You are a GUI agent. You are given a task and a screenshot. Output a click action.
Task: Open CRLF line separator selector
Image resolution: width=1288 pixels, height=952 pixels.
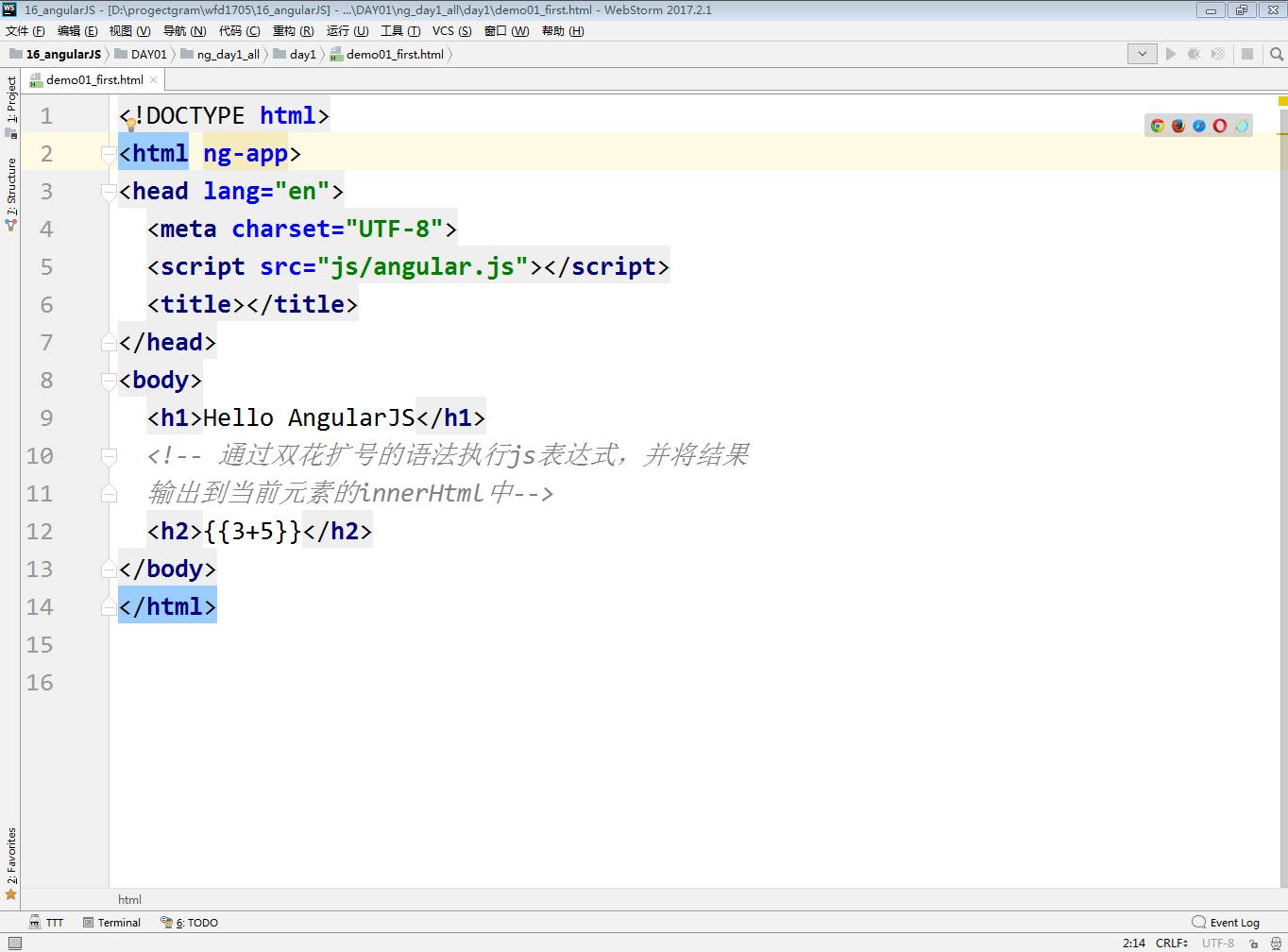click(1172, 943)
